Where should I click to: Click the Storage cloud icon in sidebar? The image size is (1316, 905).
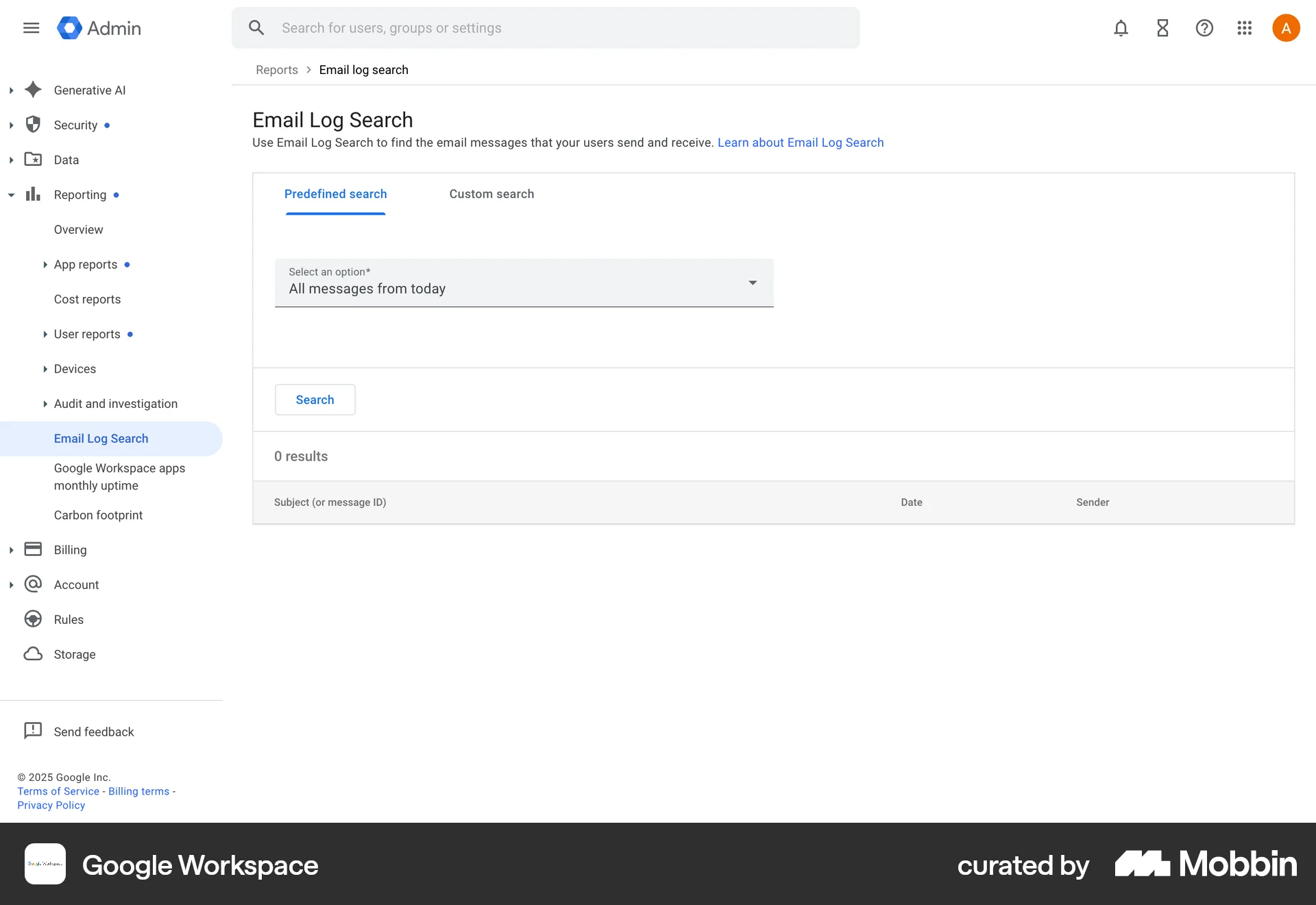(33, 654)
